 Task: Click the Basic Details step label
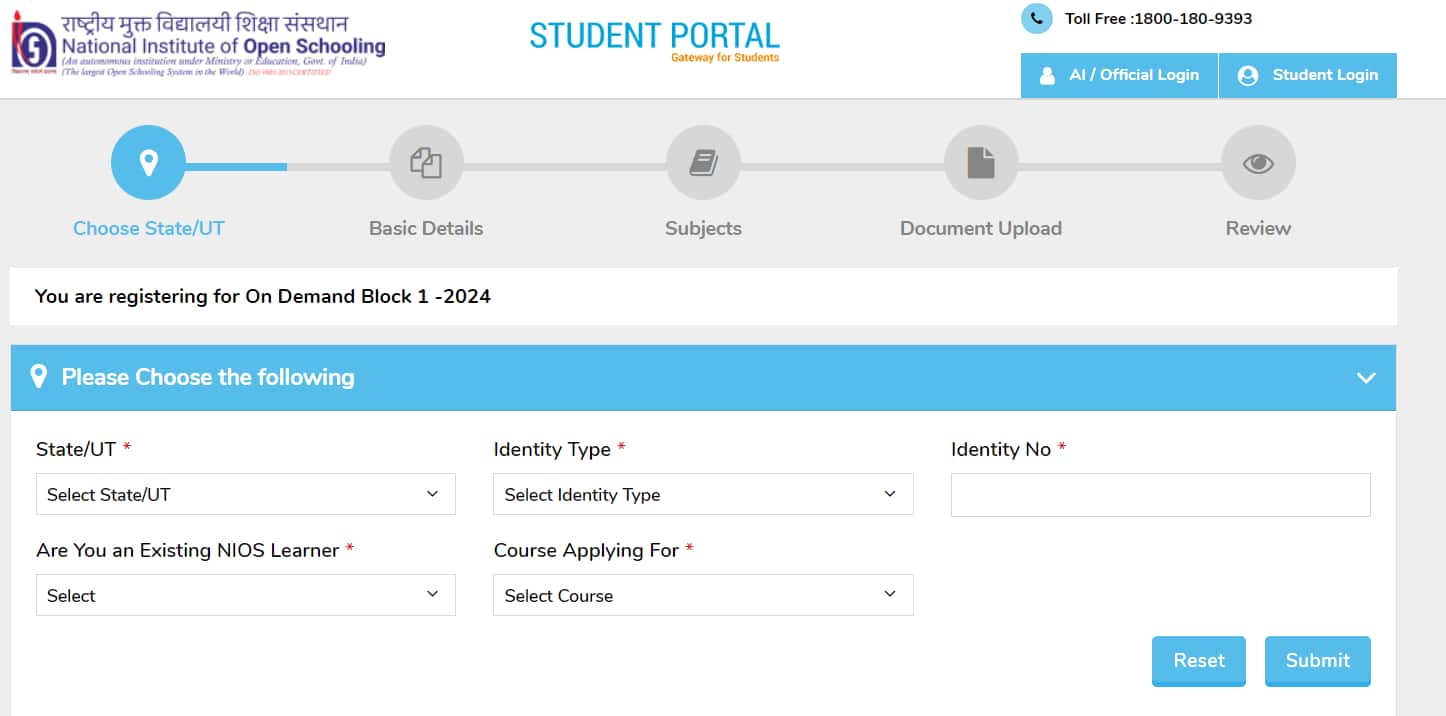tap(426, 228)
